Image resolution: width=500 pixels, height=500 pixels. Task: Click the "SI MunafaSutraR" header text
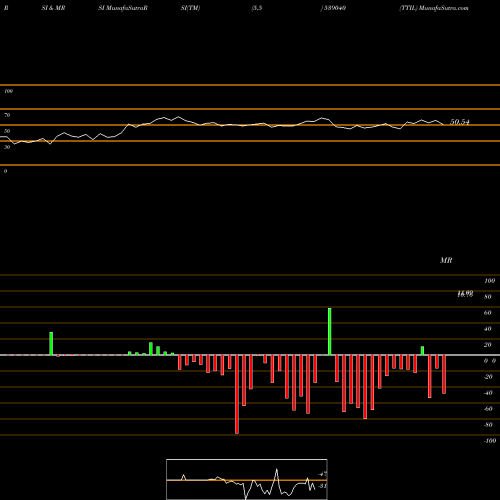[x=123, y=8]
